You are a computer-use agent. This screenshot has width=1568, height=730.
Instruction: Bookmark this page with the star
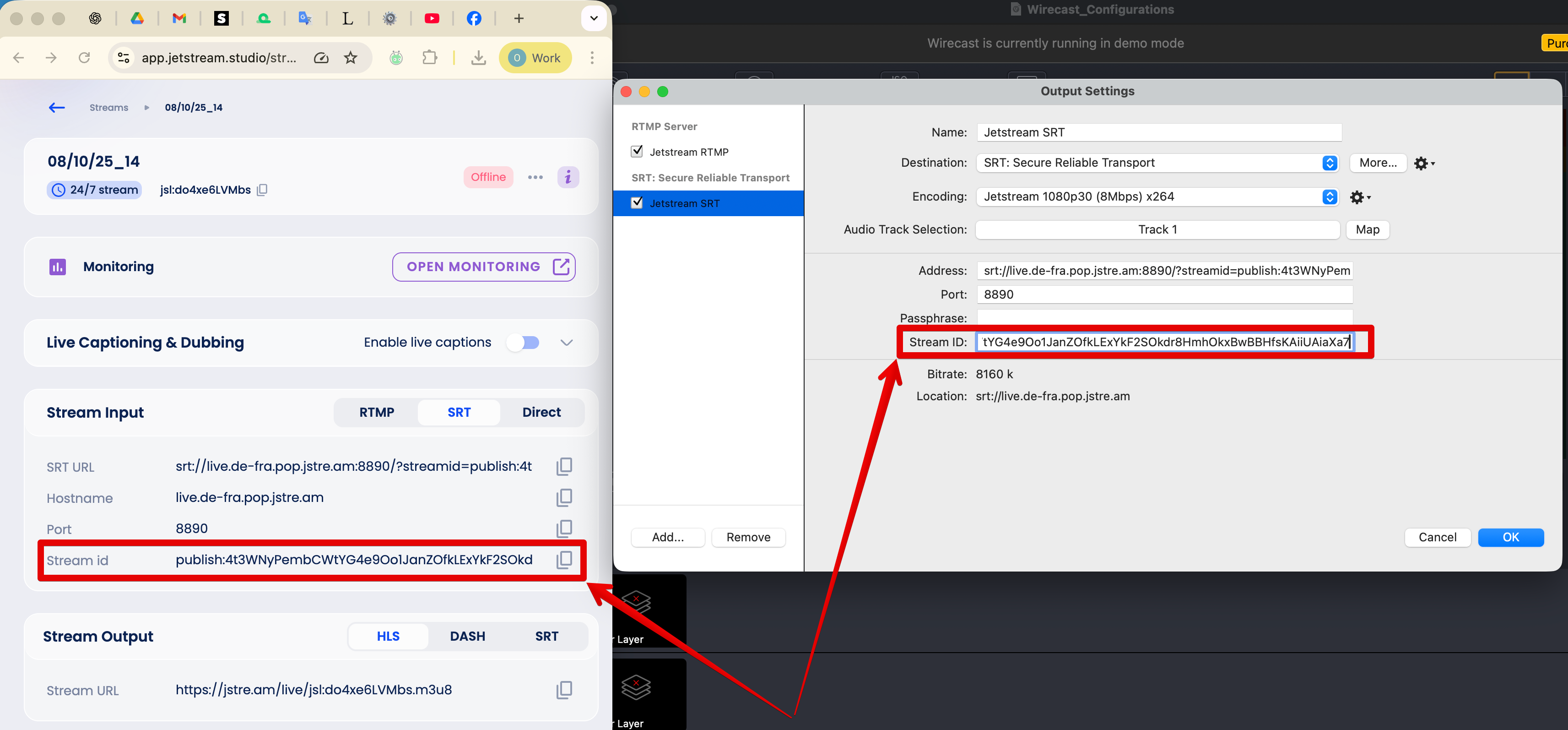click(x=351, y=58)
